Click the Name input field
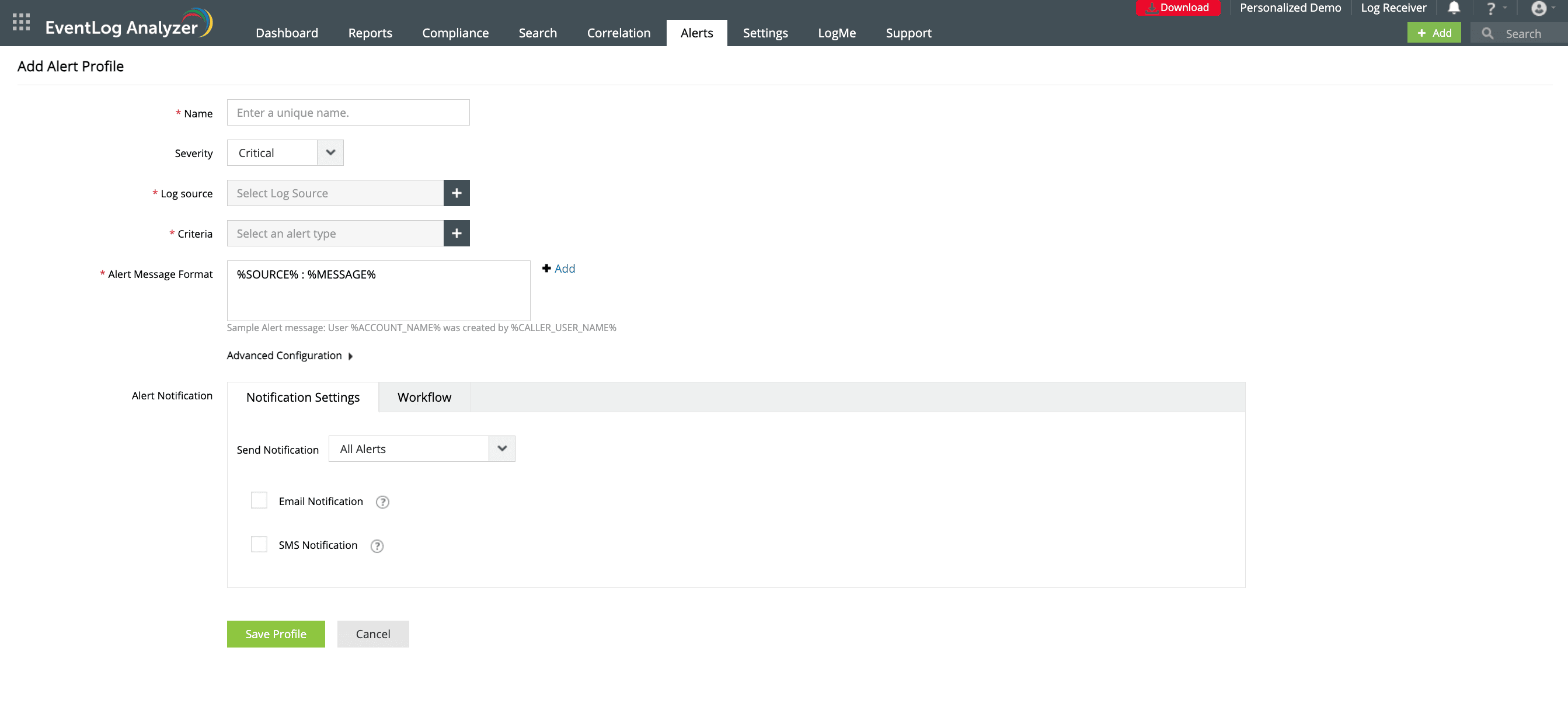This screenshot has width=1568, height=710. [347, 113]
